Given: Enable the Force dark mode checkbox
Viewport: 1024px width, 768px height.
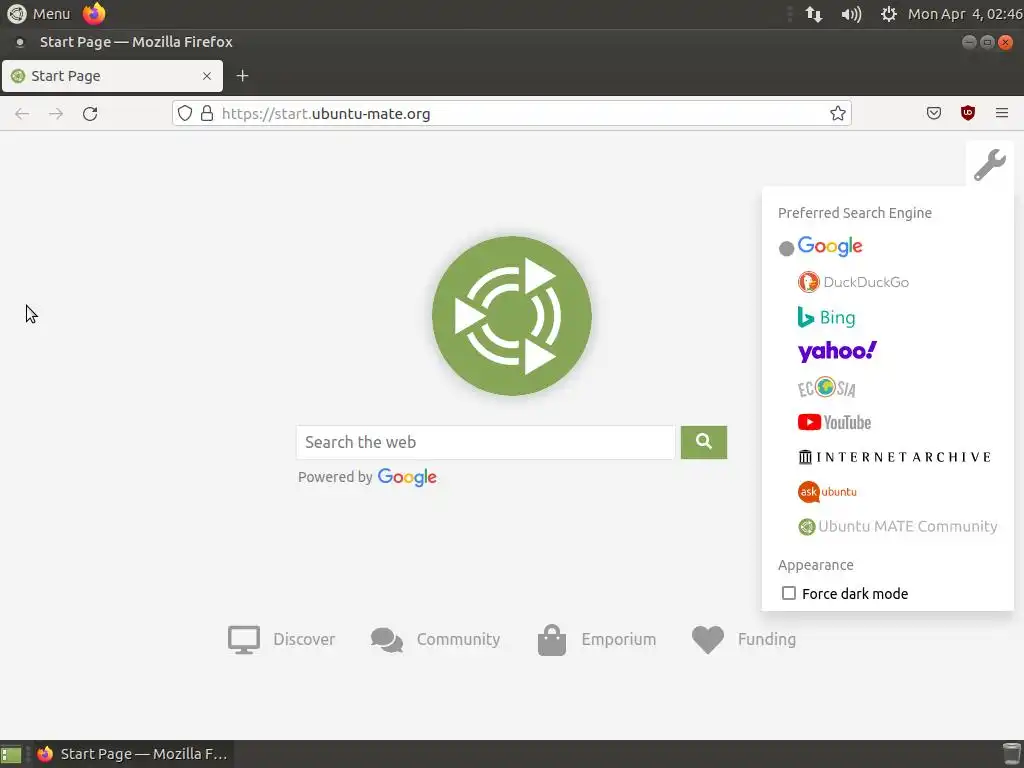Looking at the screenshot, I should pyautogui.click(x=789, y=593).
